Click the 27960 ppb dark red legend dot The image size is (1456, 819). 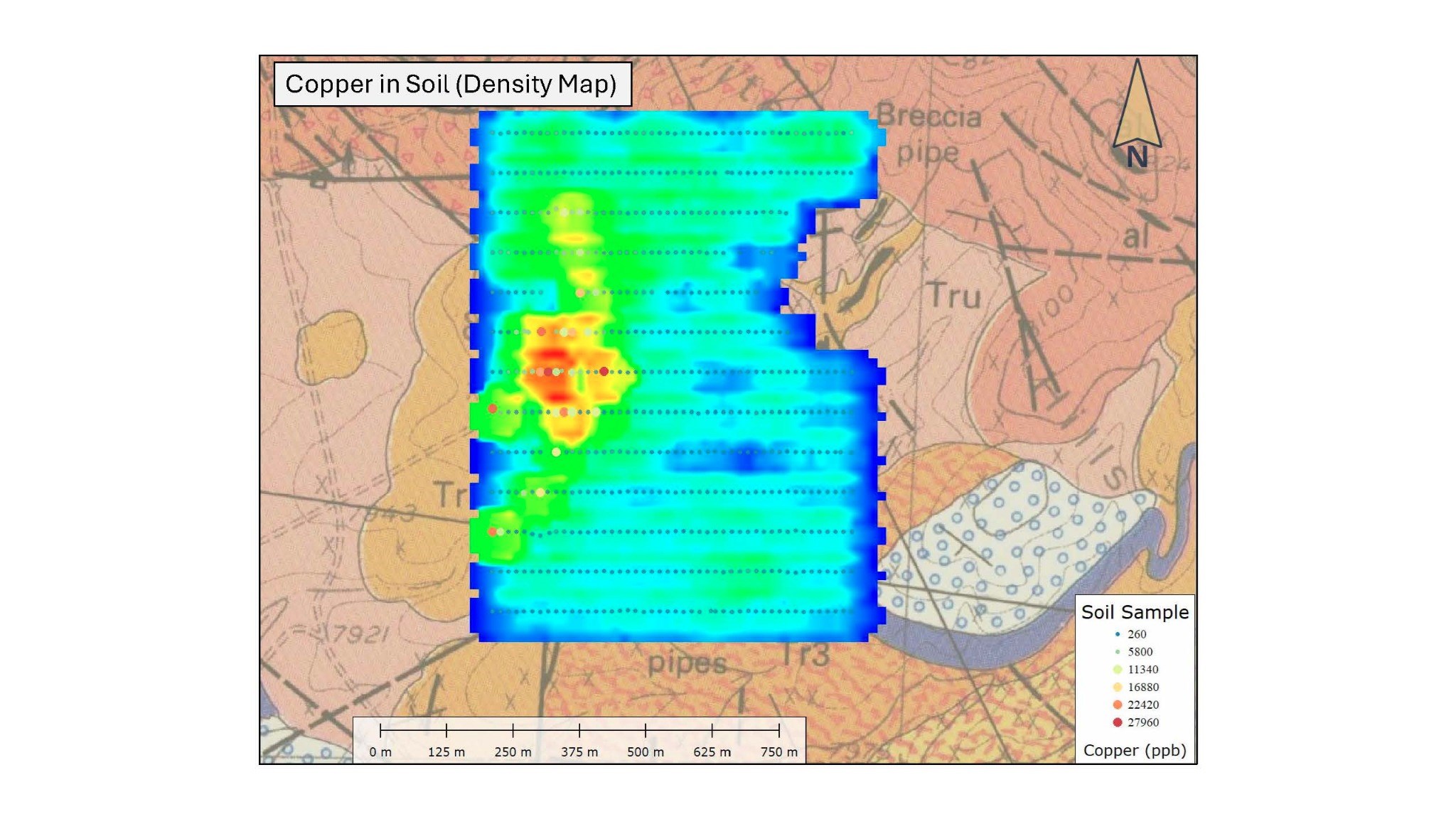pyautogui.click(x=1118, y=722)
